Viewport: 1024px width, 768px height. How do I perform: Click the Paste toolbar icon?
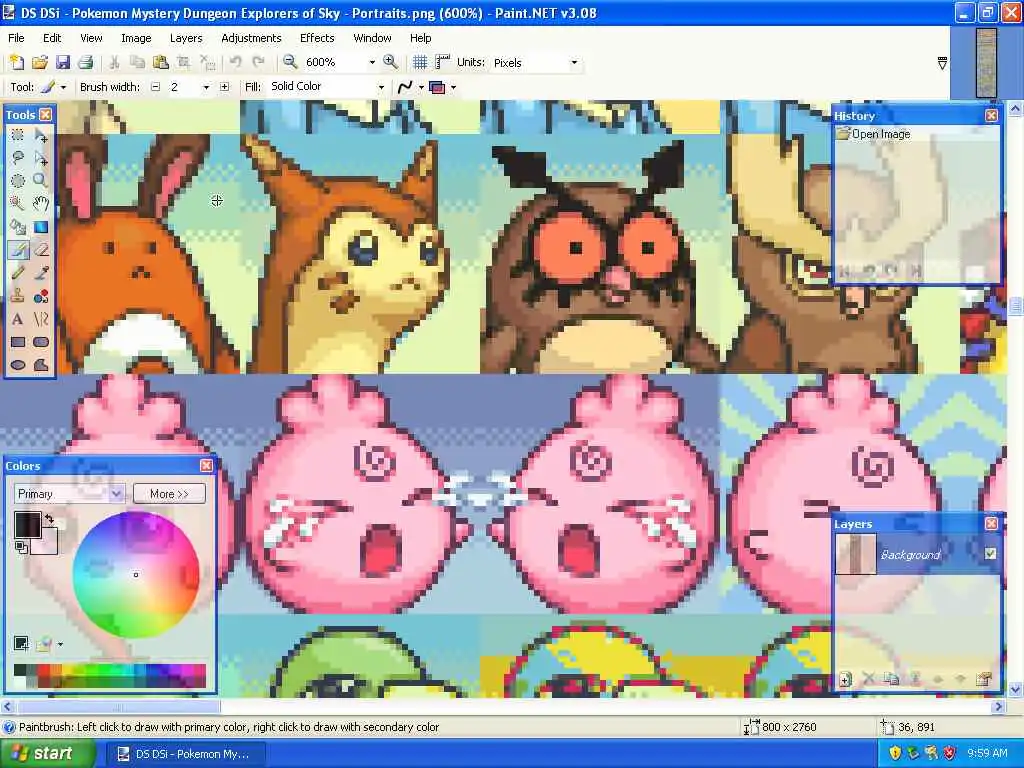click(160, 63)
